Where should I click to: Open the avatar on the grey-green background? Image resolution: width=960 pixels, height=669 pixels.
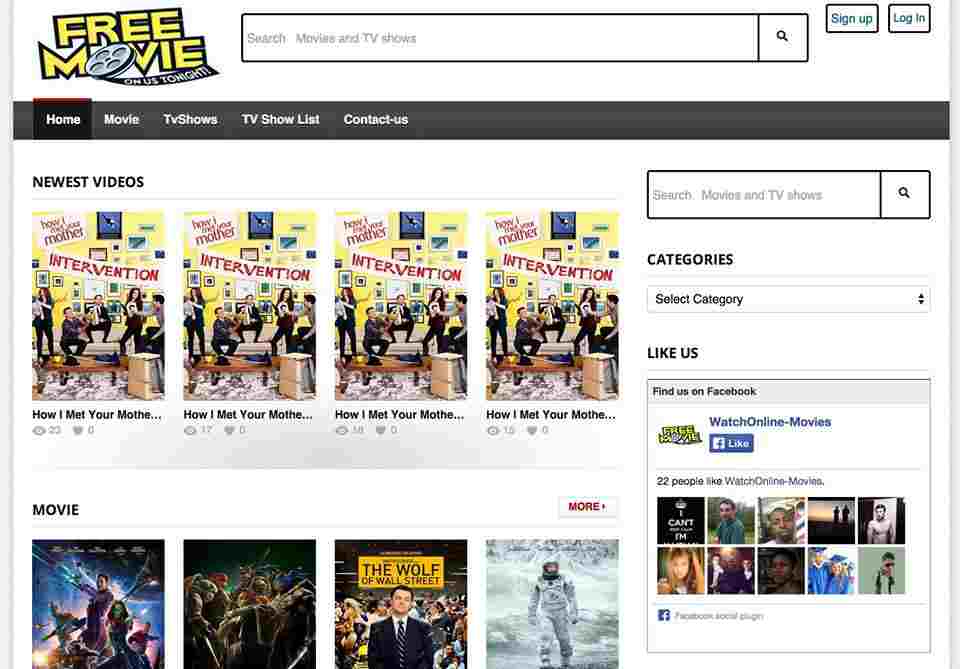(882, 570)
